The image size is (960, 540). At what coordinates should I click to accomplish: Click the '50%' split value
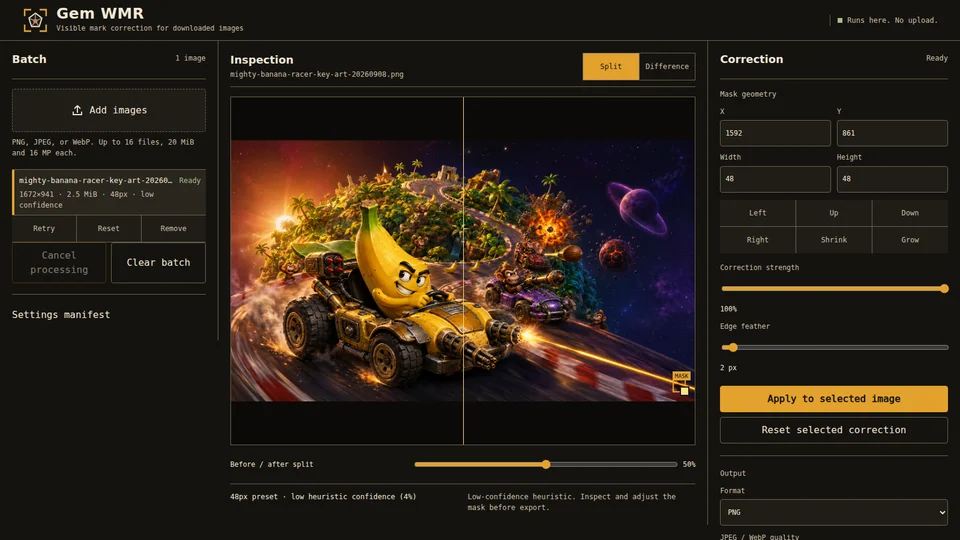click(689, 464)
